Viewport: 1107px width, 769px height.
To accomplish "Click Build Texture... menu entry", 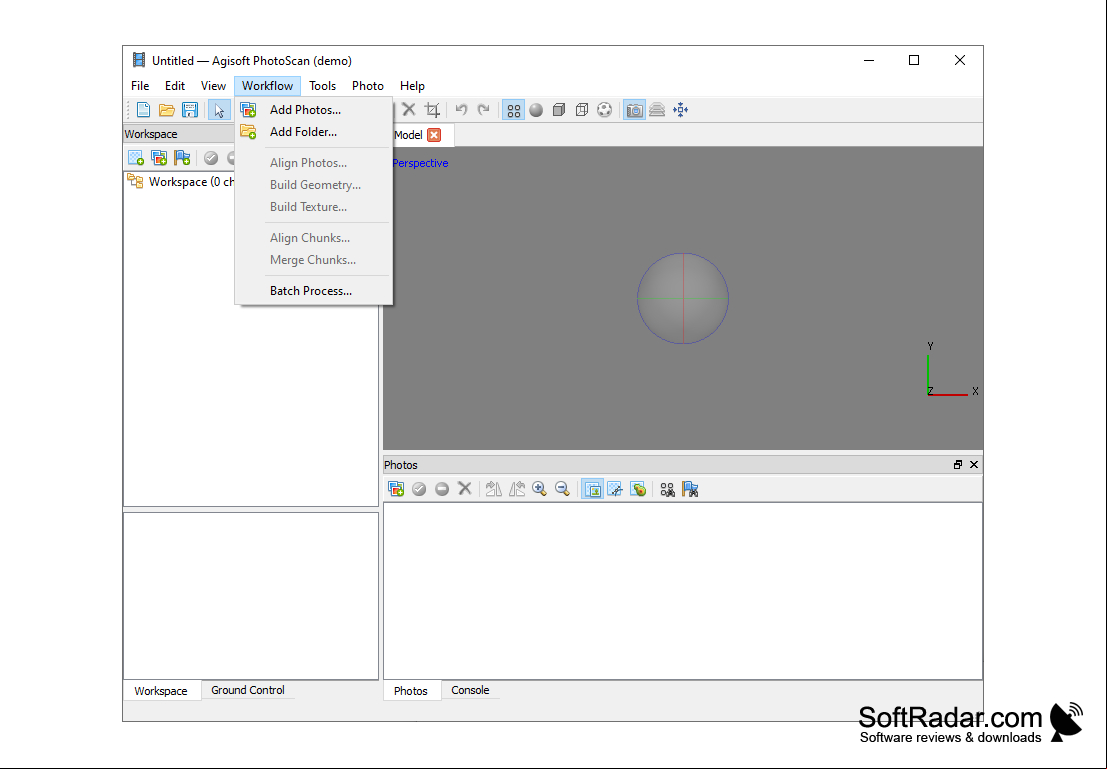I will pyautogui.click(x=313, y=206).
